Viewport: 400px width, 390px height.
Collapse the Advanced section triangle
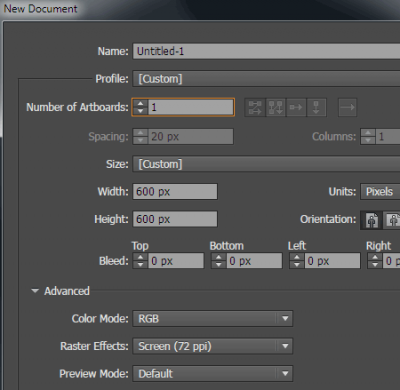35,291
